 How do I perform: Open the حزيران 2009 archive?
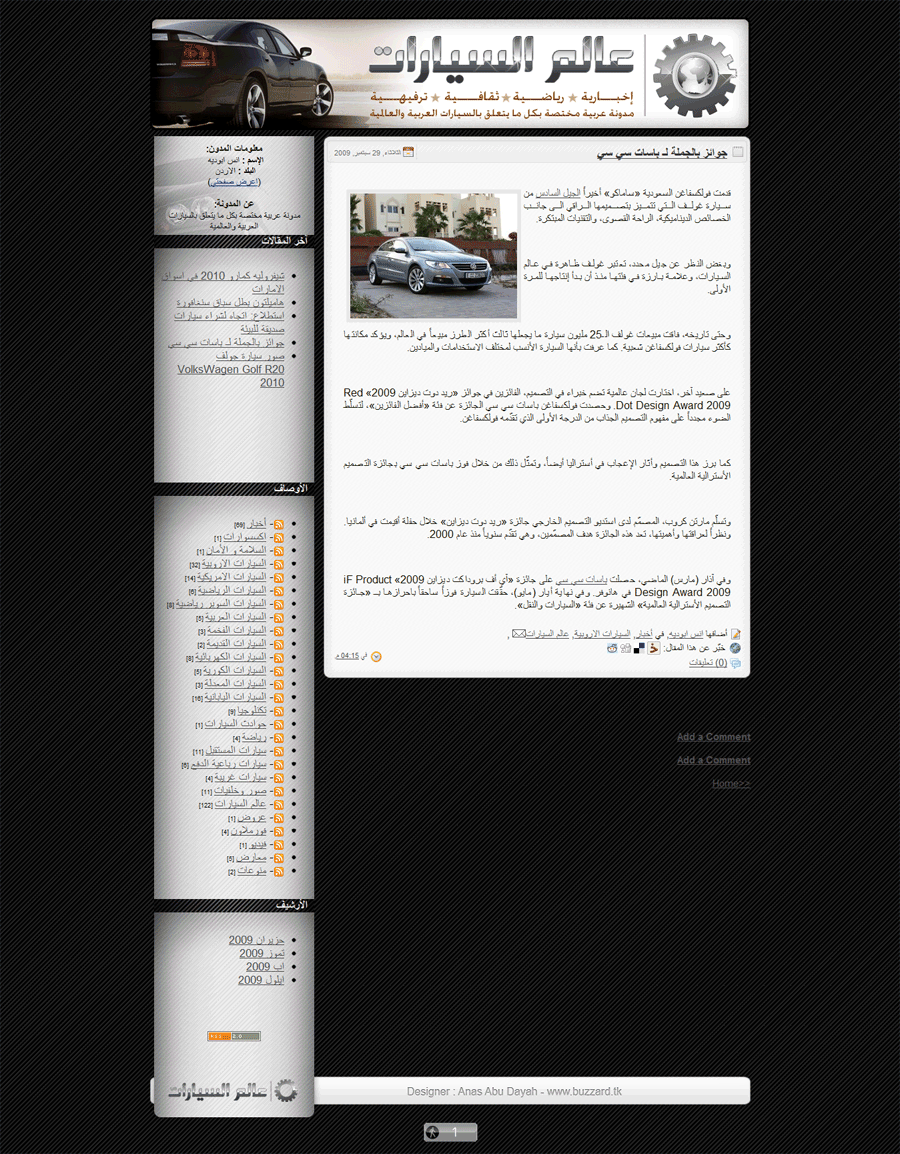tap(256, 940)
